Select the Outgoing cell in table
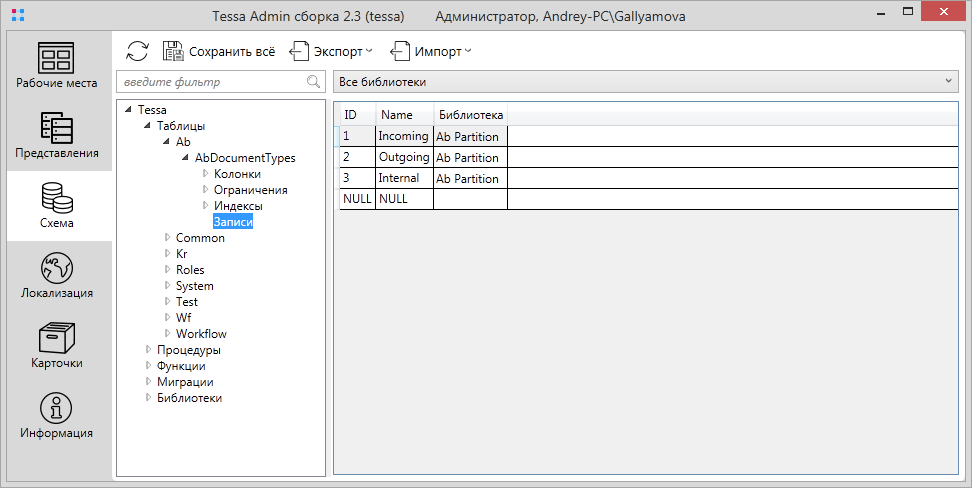This screenshot has height=488, width=972. pos(404,157)
